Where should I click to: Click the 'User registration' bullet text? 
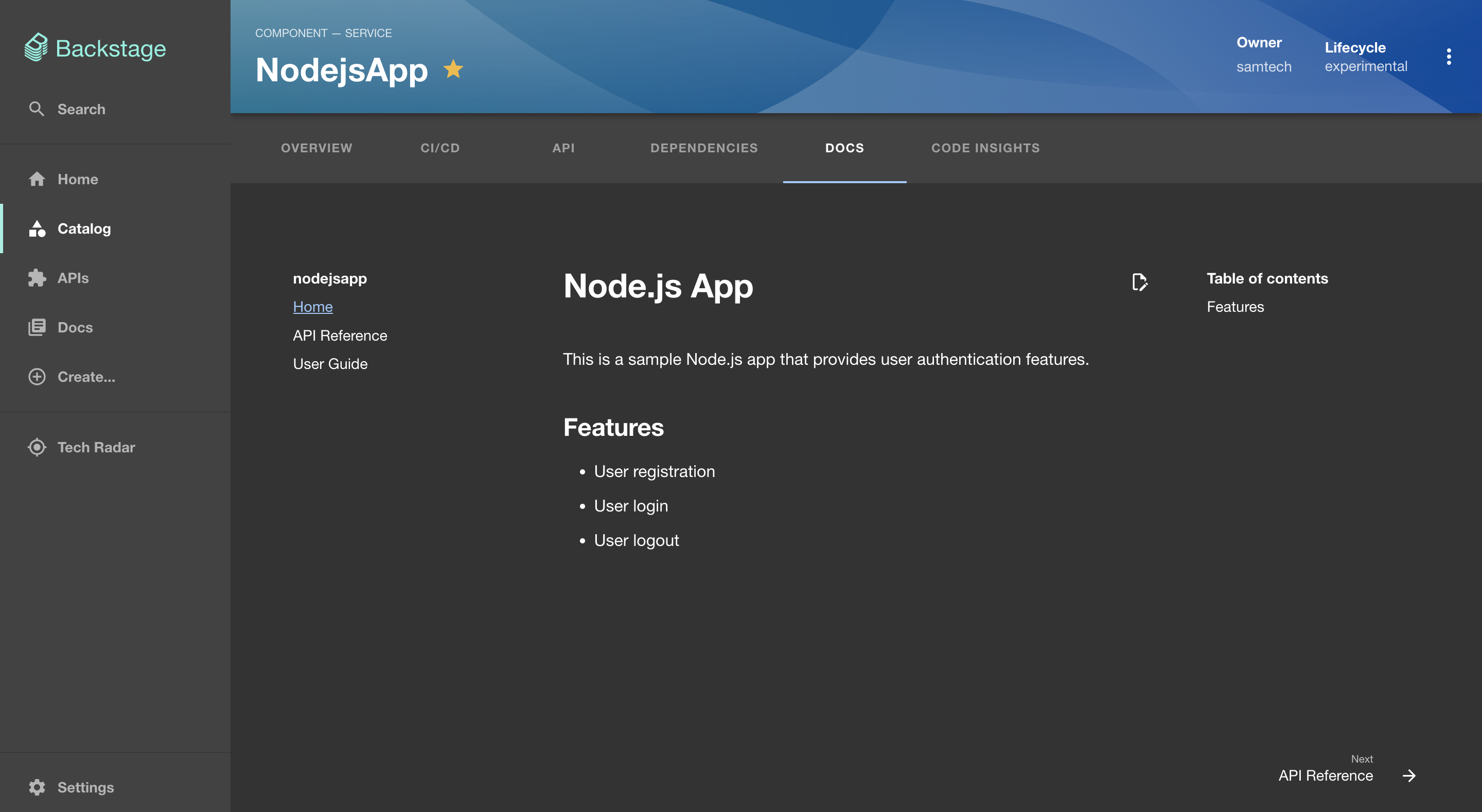pos(654,471)
